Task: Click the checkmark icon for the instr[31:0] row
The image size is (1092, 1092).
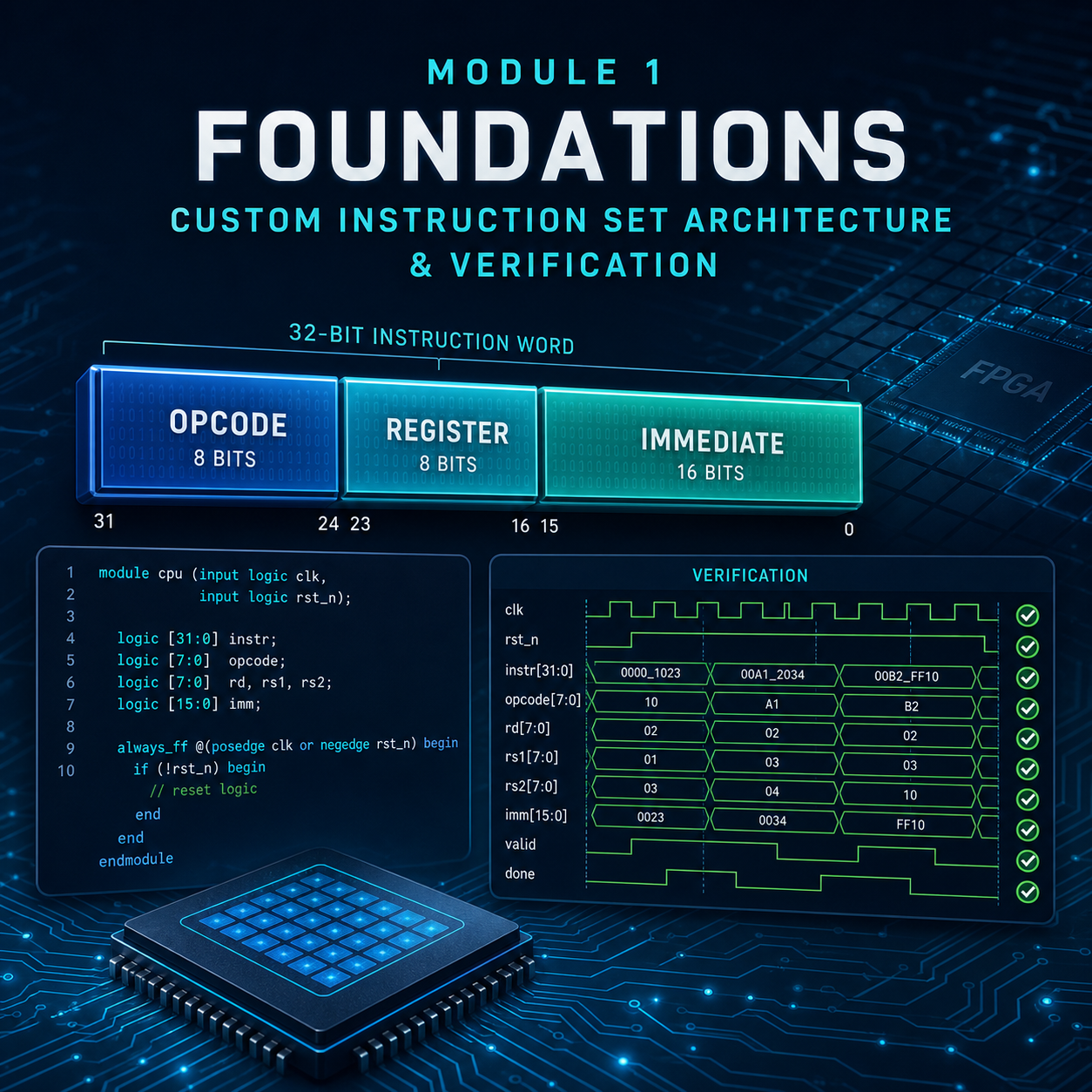Action: (x=1028, y=677)
